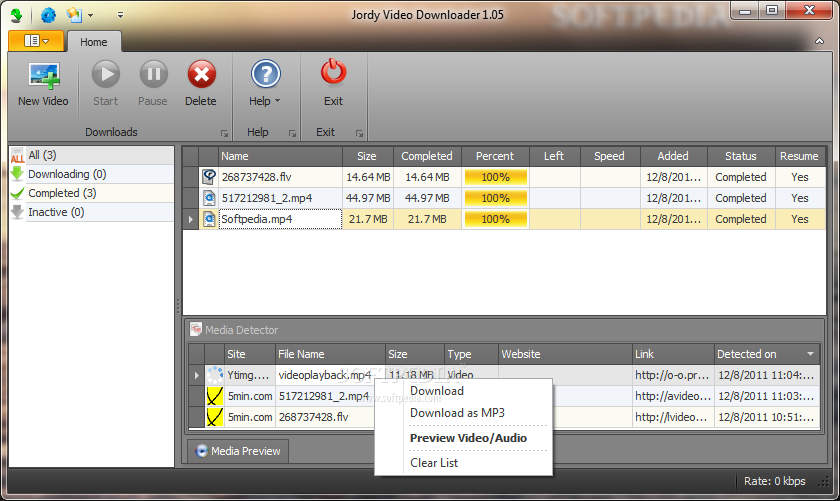
Task: Click file icon of 268737428.flv download
Action: [209, 177]
